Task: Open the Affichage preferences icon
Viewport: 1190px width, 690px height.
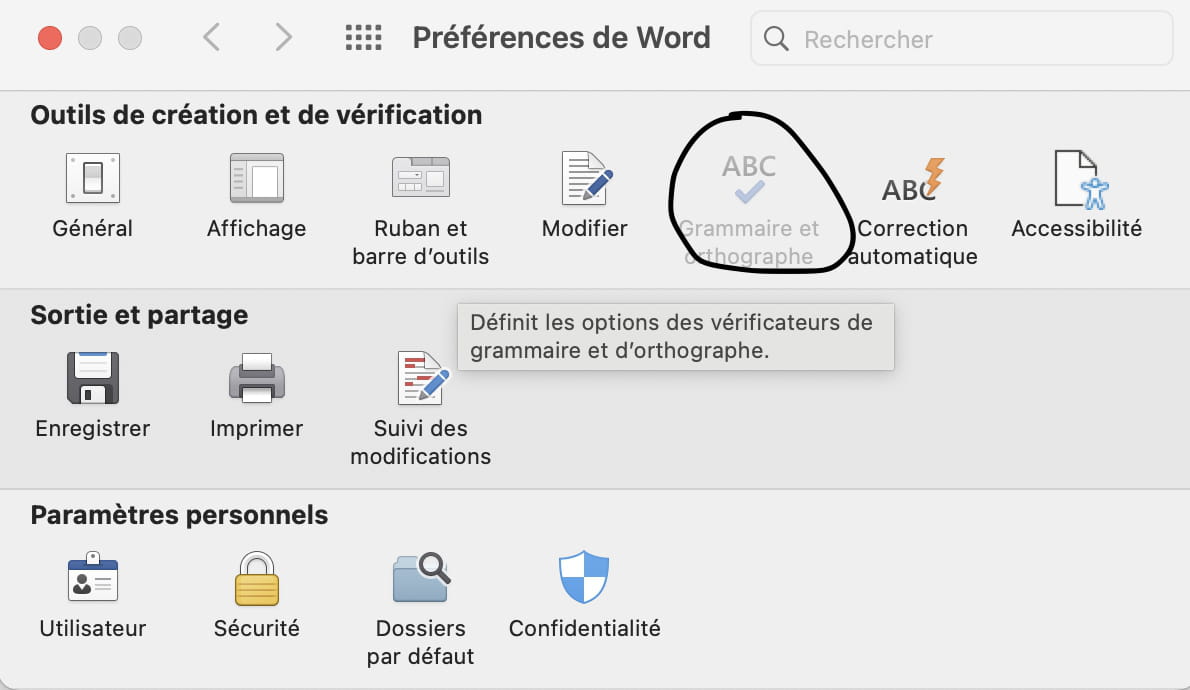Action: coord(257,178)
